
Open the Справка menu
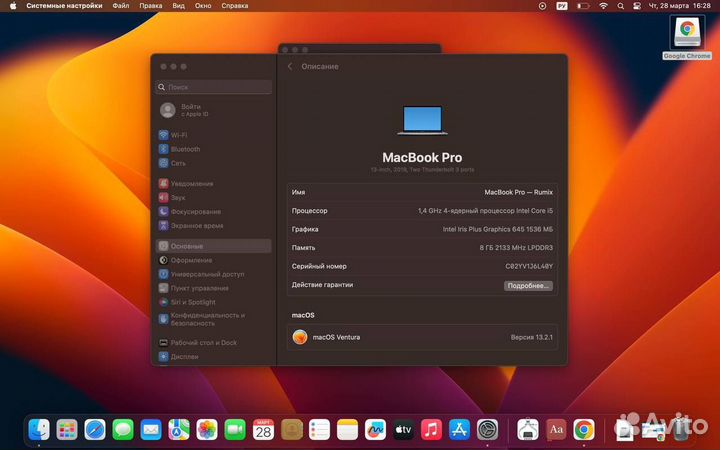click(x=235, y=6)
